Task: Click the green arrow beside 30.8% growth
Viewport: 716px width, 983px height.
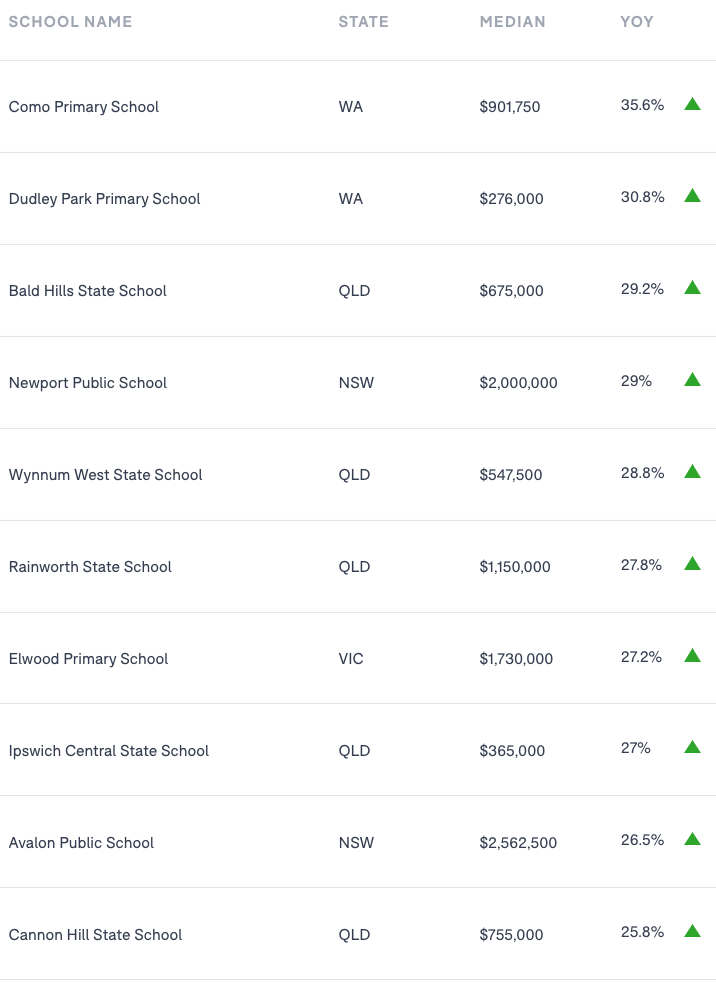Action: tap(692, 196)
